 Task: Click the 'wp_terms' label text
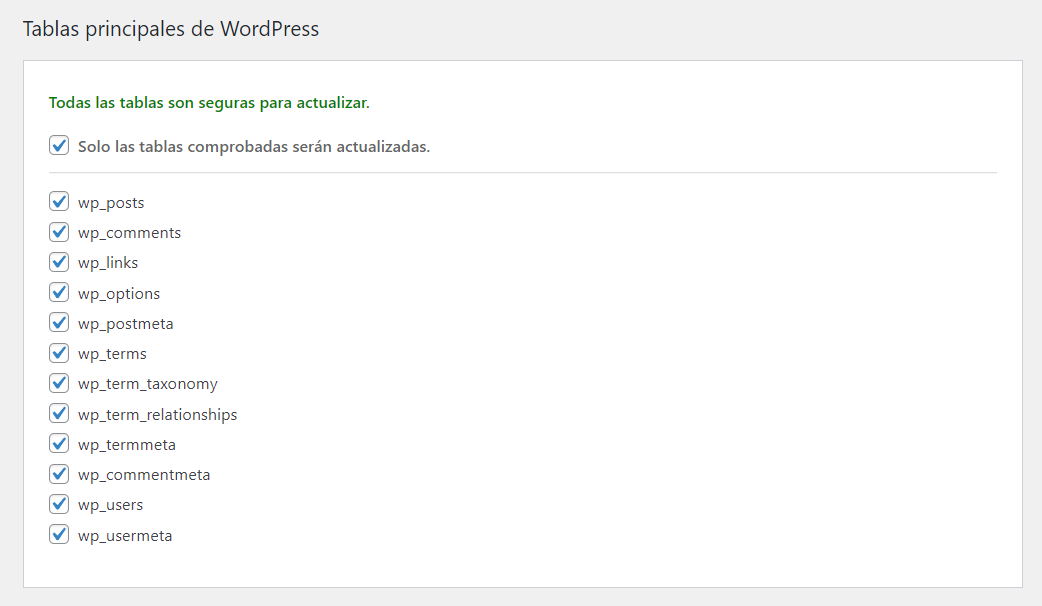[112, 354]
